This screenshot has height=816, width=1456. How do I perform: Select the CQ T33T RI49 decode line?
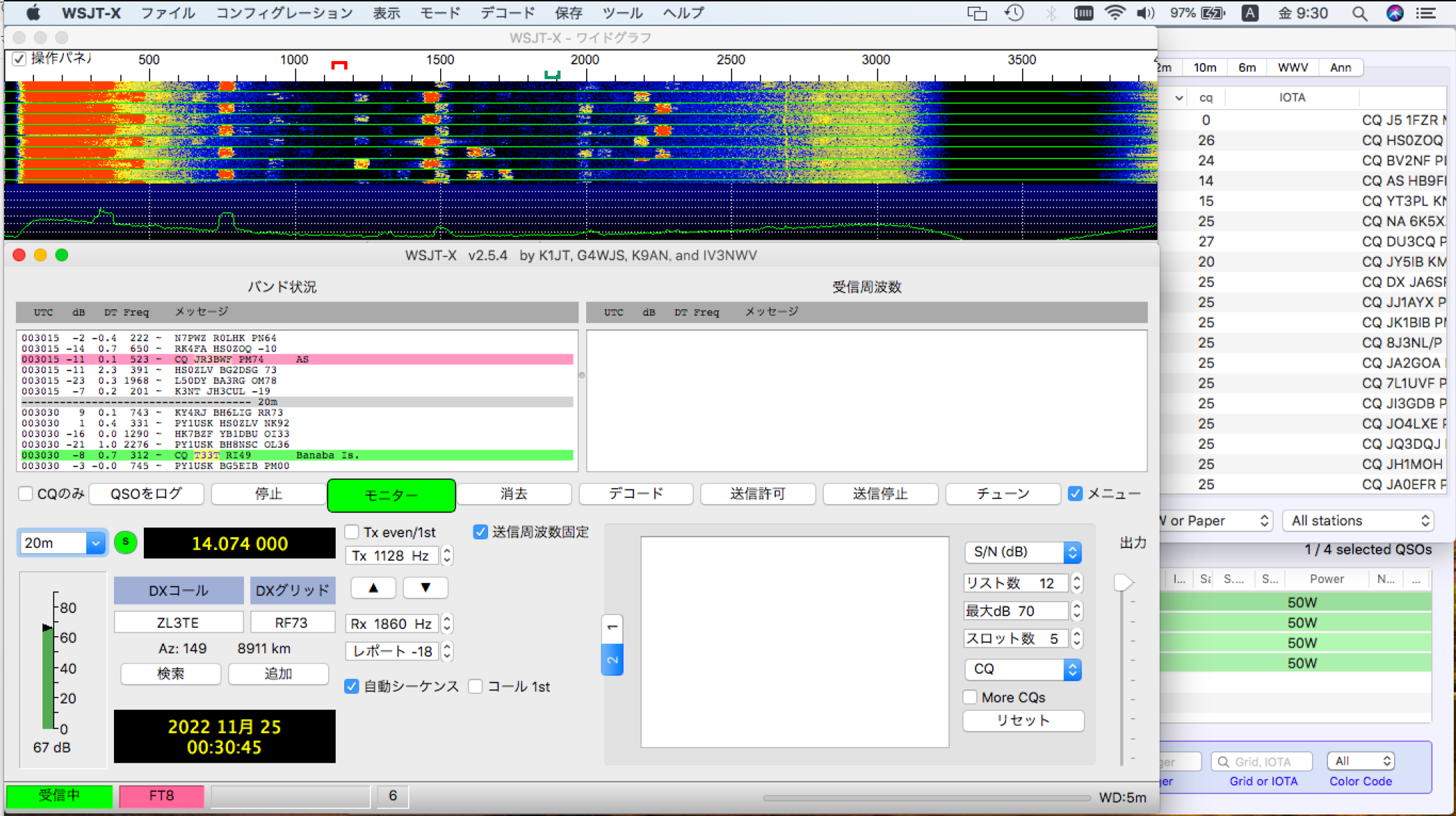[297, 455]
